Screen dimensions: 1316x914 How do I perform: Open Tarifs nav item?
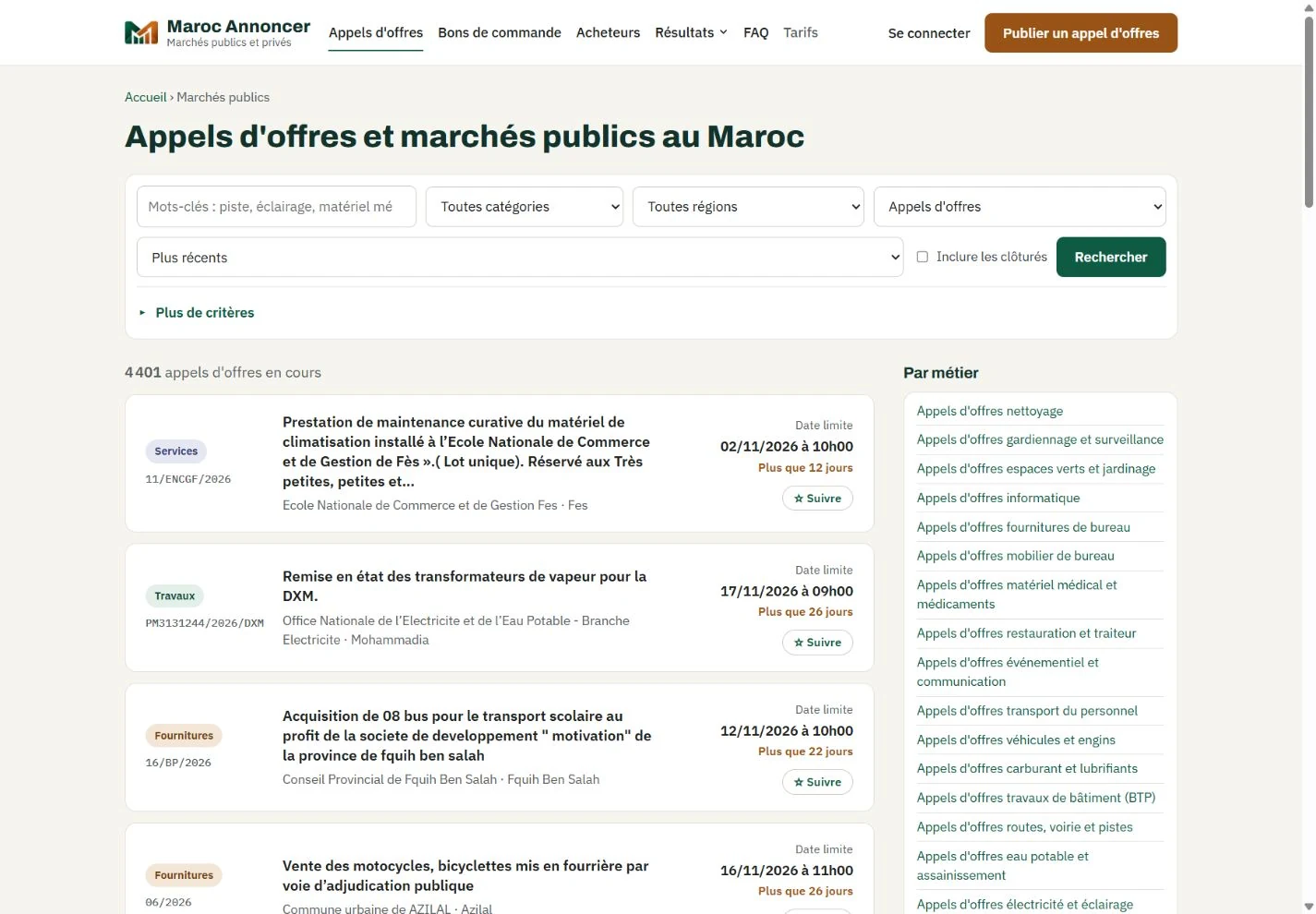[x=801, y=32]
